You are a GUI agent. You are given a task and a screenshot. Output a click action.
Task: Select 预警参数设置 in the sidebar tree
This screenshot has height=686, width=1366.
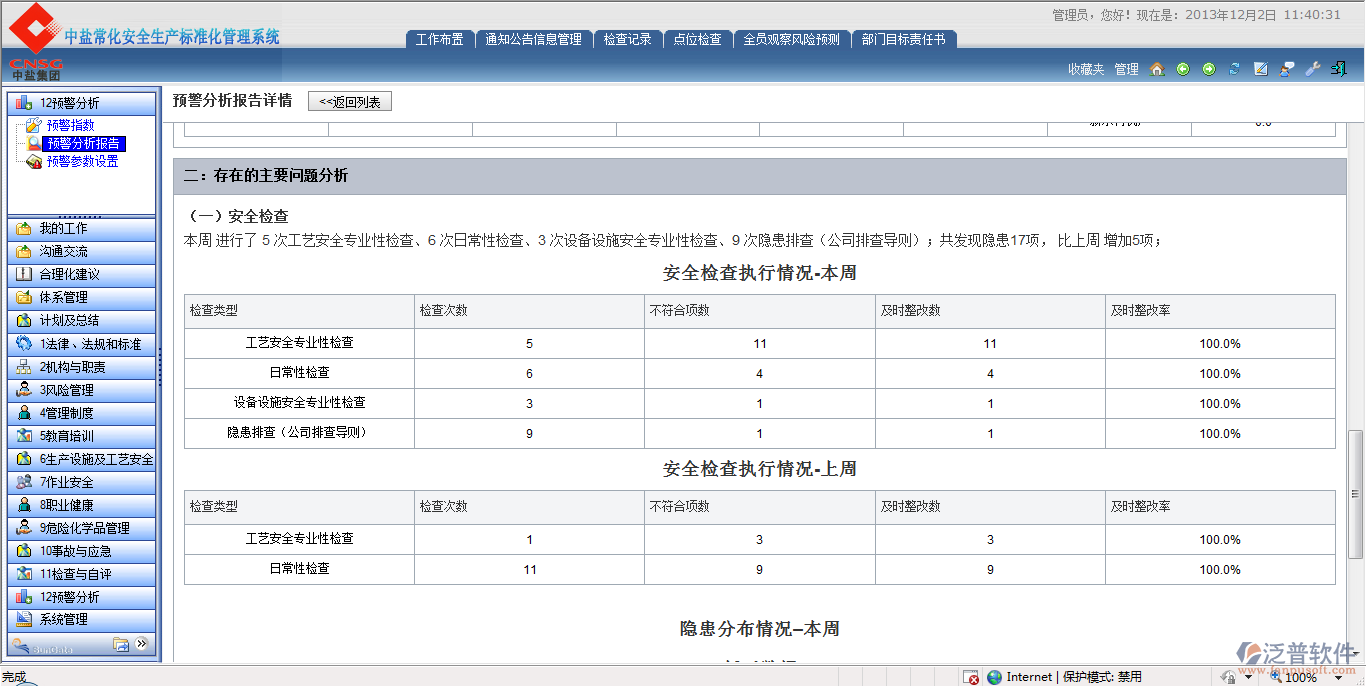click(x=82, y=161)
